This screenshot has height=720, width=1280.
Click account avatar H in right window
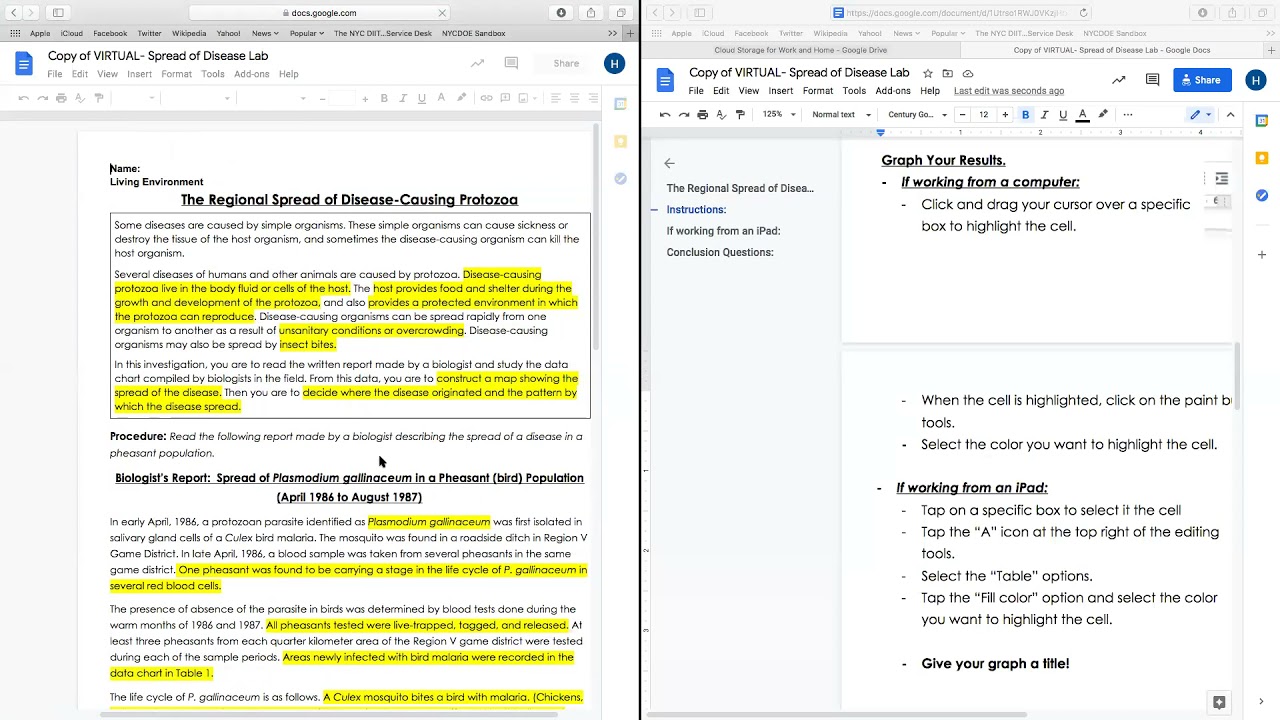1256,80
